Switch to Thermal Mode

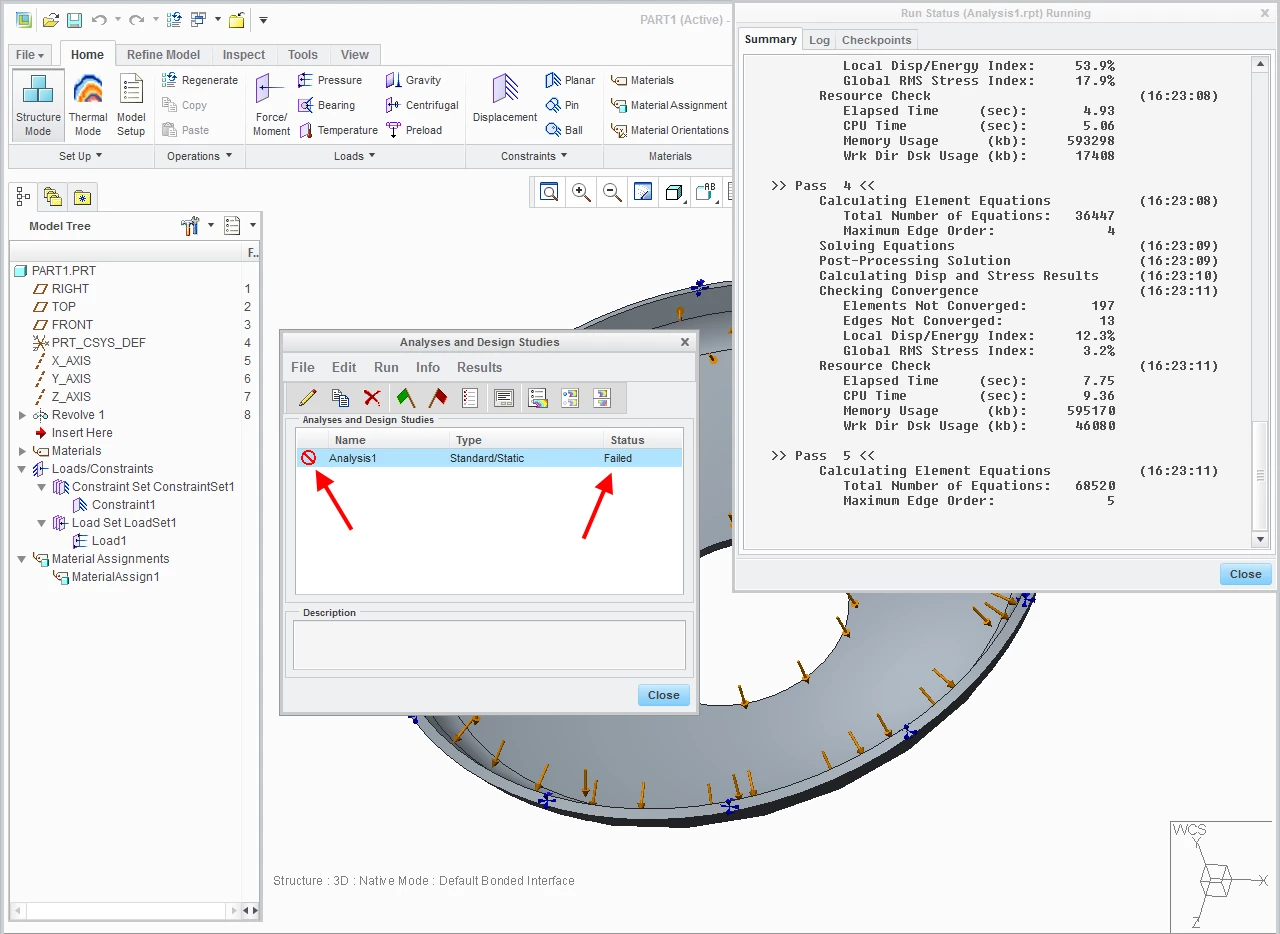tap(88, 104)
